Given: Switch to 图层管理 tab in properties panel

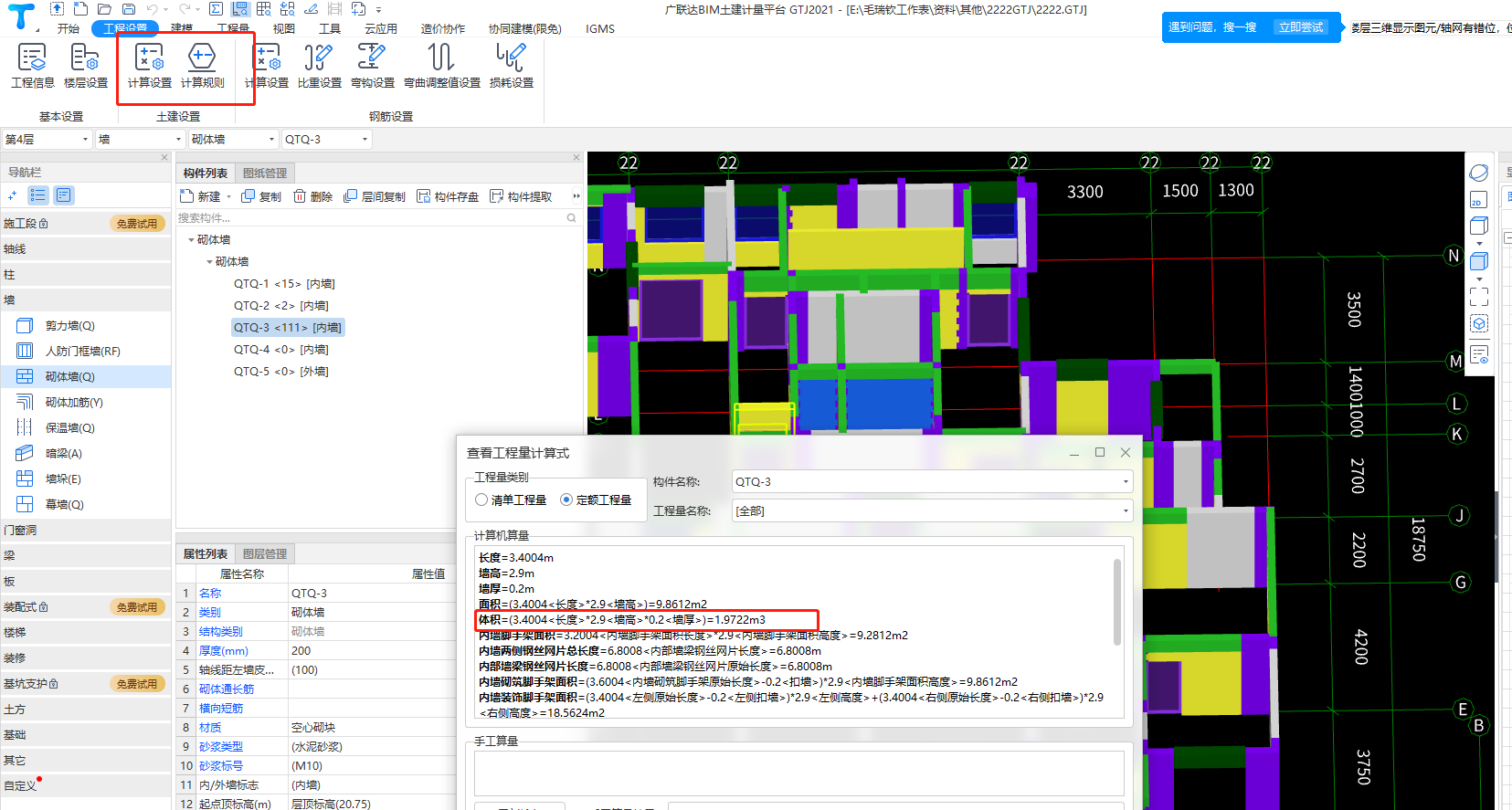Looking at the screenshot, I should [265, 553].
